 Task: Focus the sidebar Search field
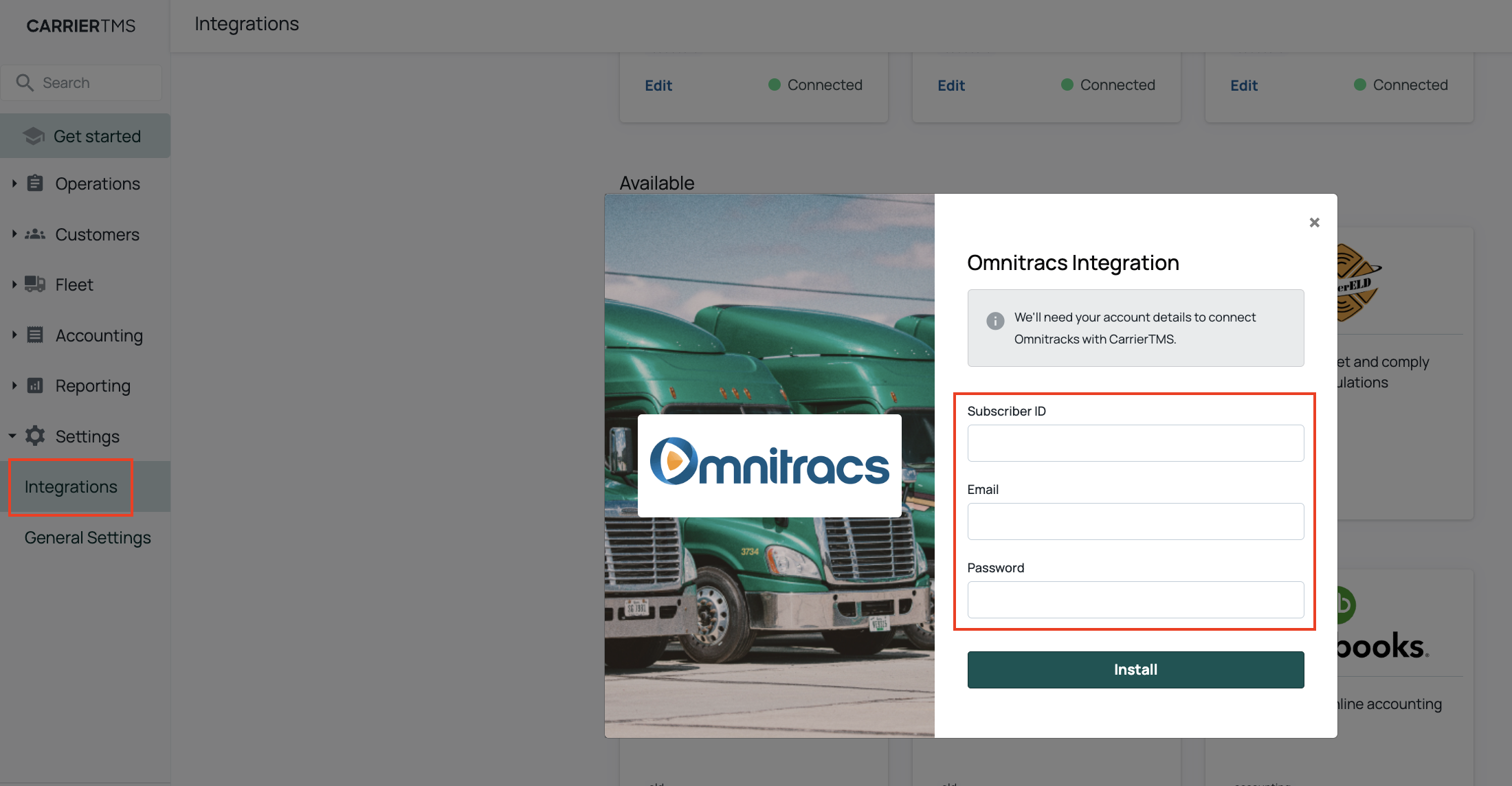click(81, 82)
